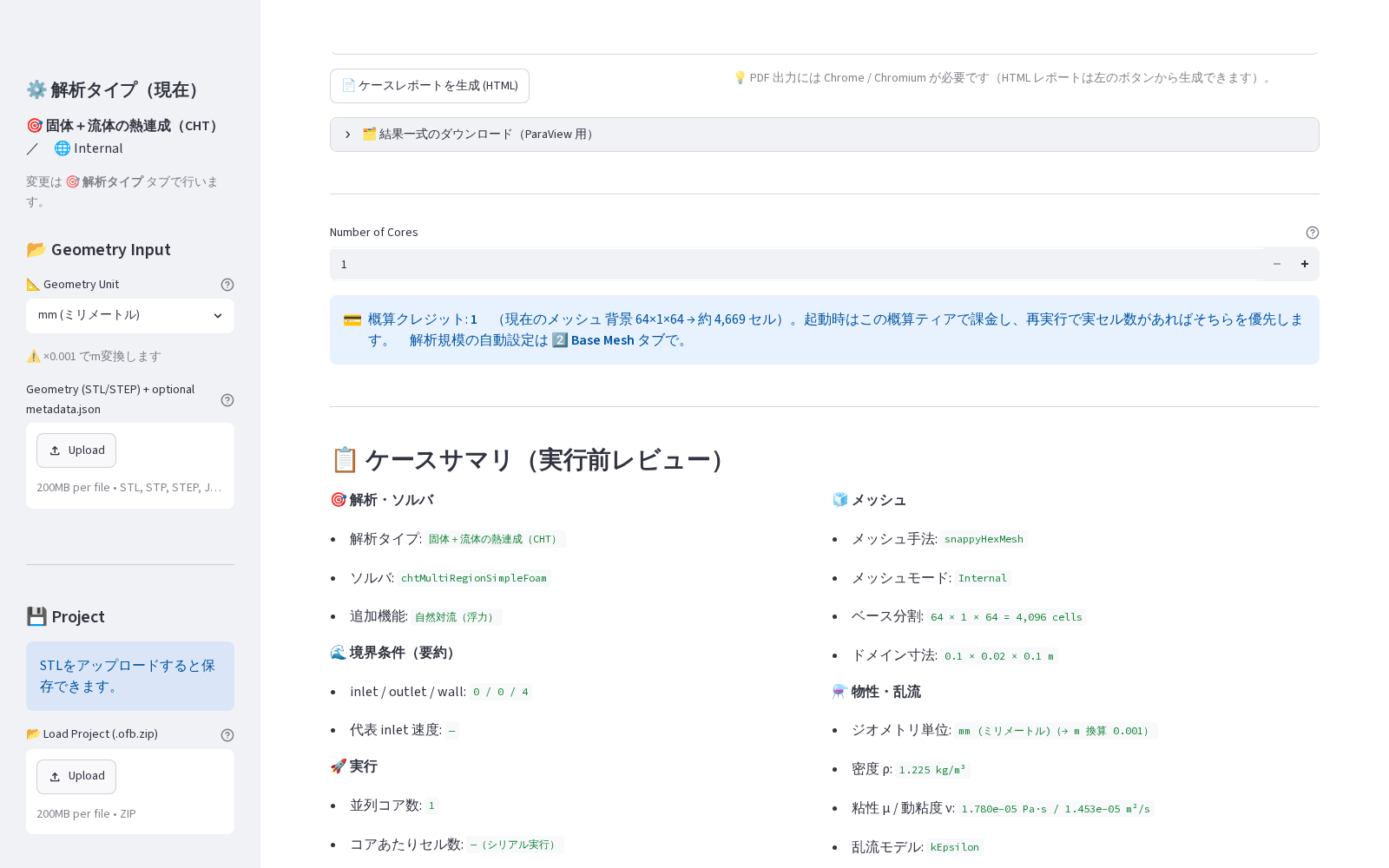Click the rocket icon beside 実行
Image resolution: width=1389 pixels, height=868 pixels.
339,766
